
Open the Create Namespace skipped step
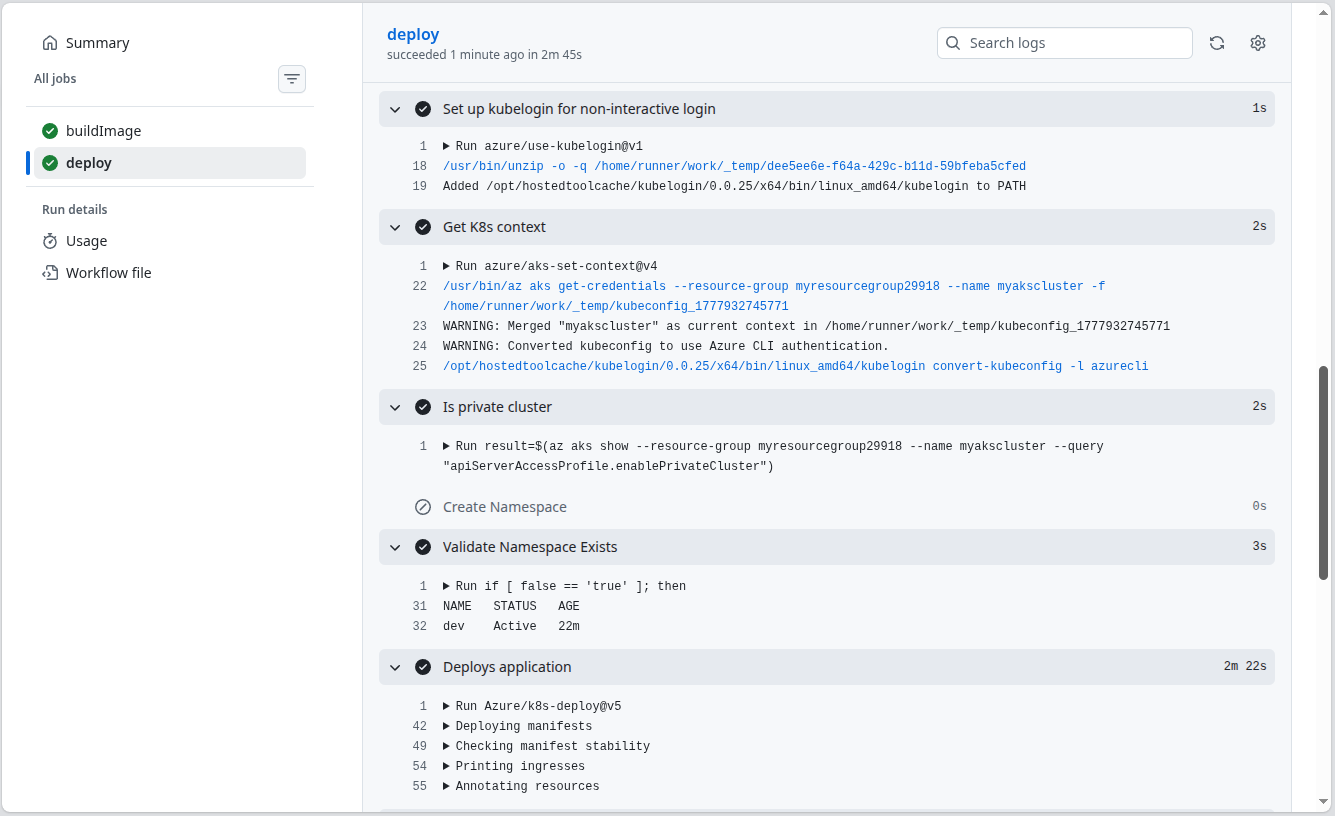pyautogui.click(x=827, y=507)
